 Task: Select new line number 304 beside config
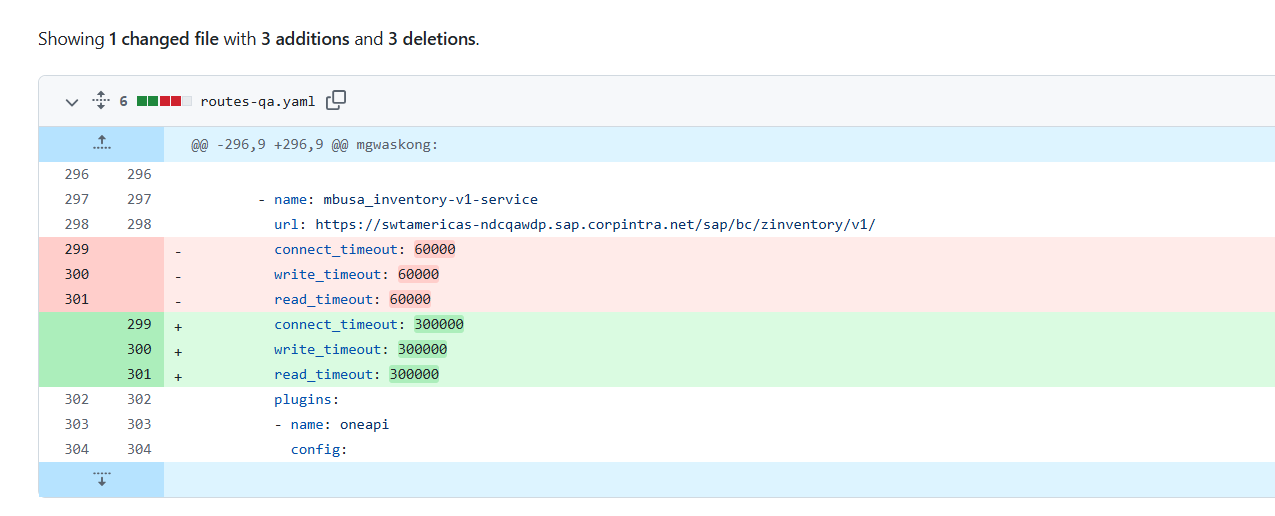click(x=139, y=449)
